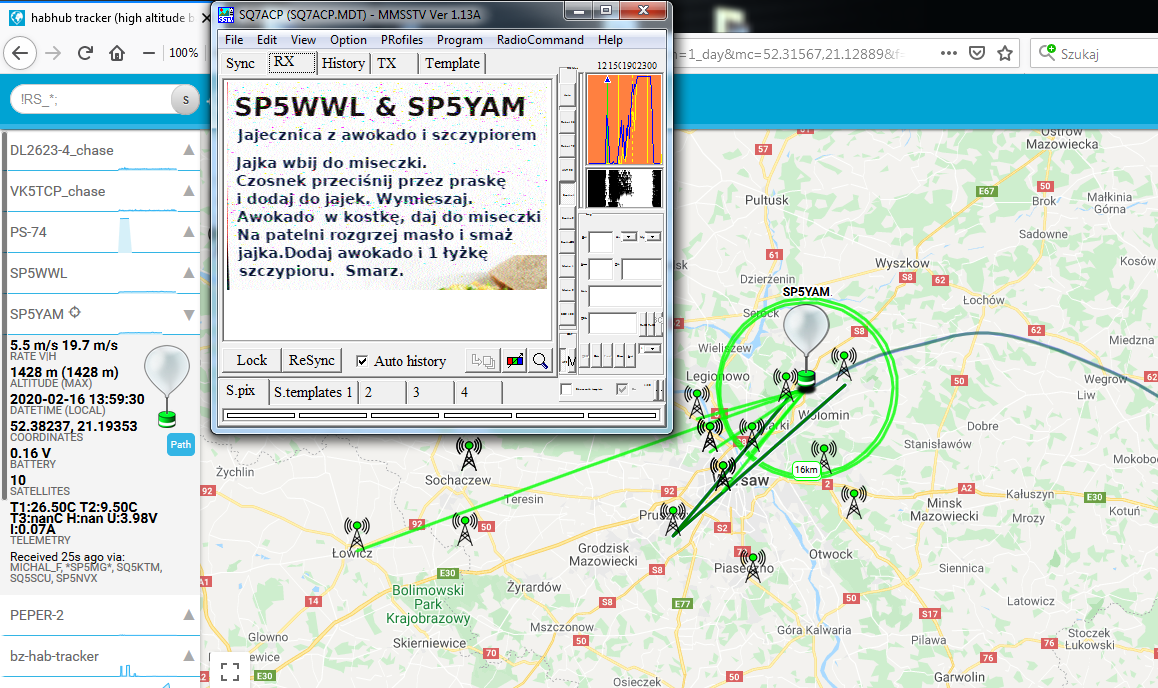Click the follow target icon beside SP5YAM

(75, 313)
